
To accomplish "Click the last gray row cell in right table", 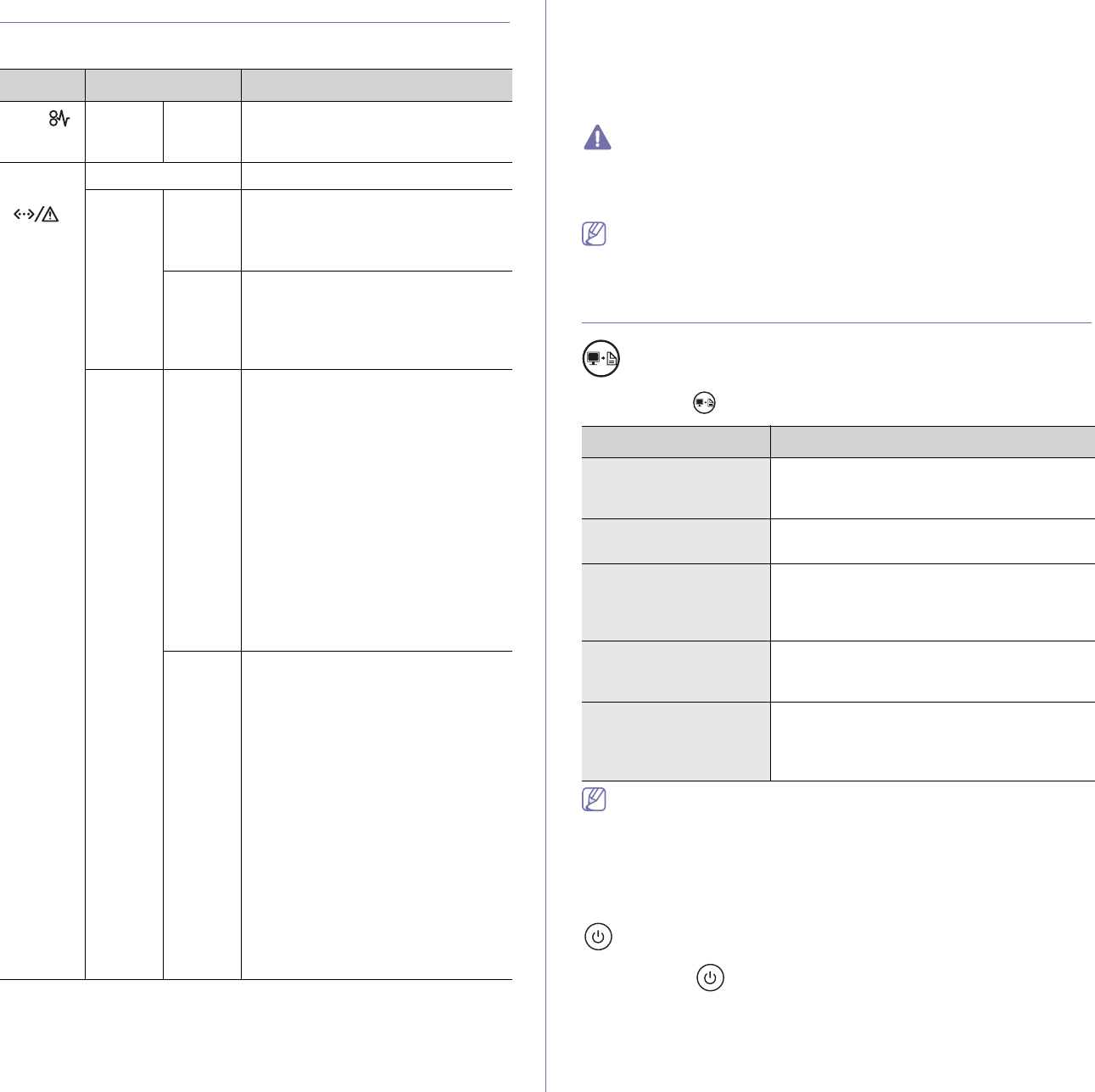I will point(675,741).
